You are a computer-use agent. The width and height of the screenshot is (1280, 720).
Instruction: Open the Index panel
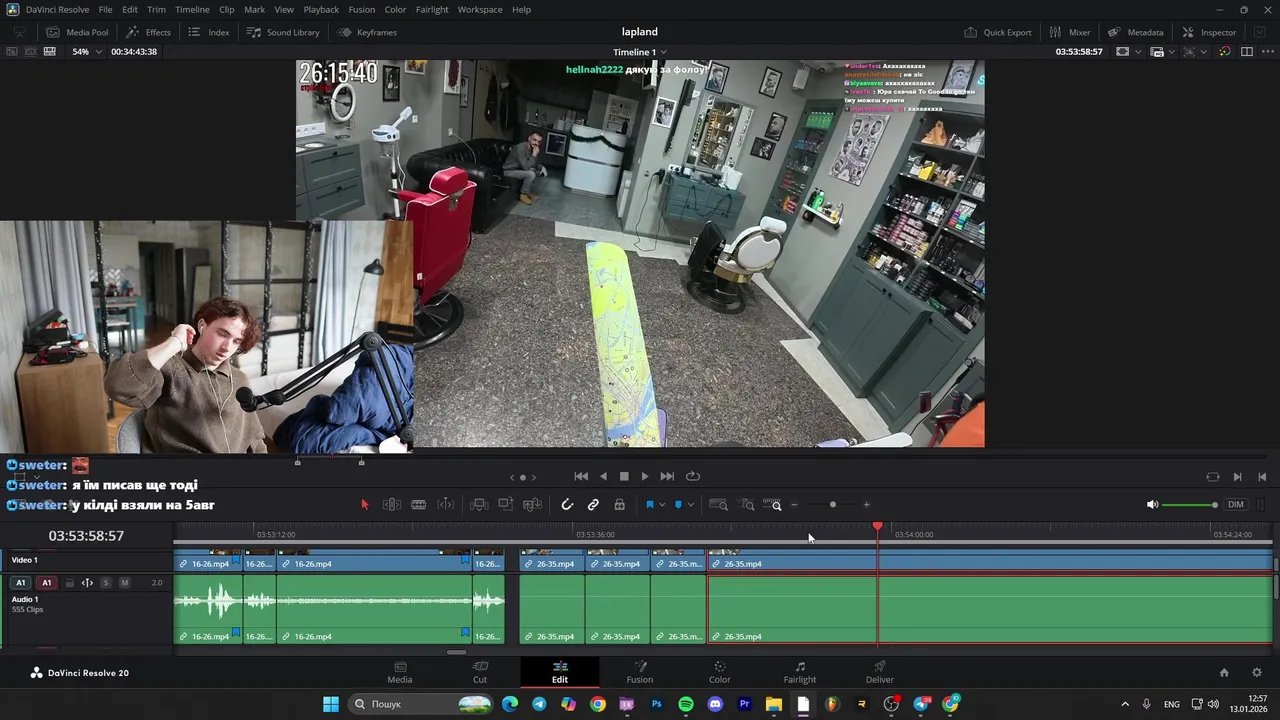pyautogui.click(x=209, y=32)
